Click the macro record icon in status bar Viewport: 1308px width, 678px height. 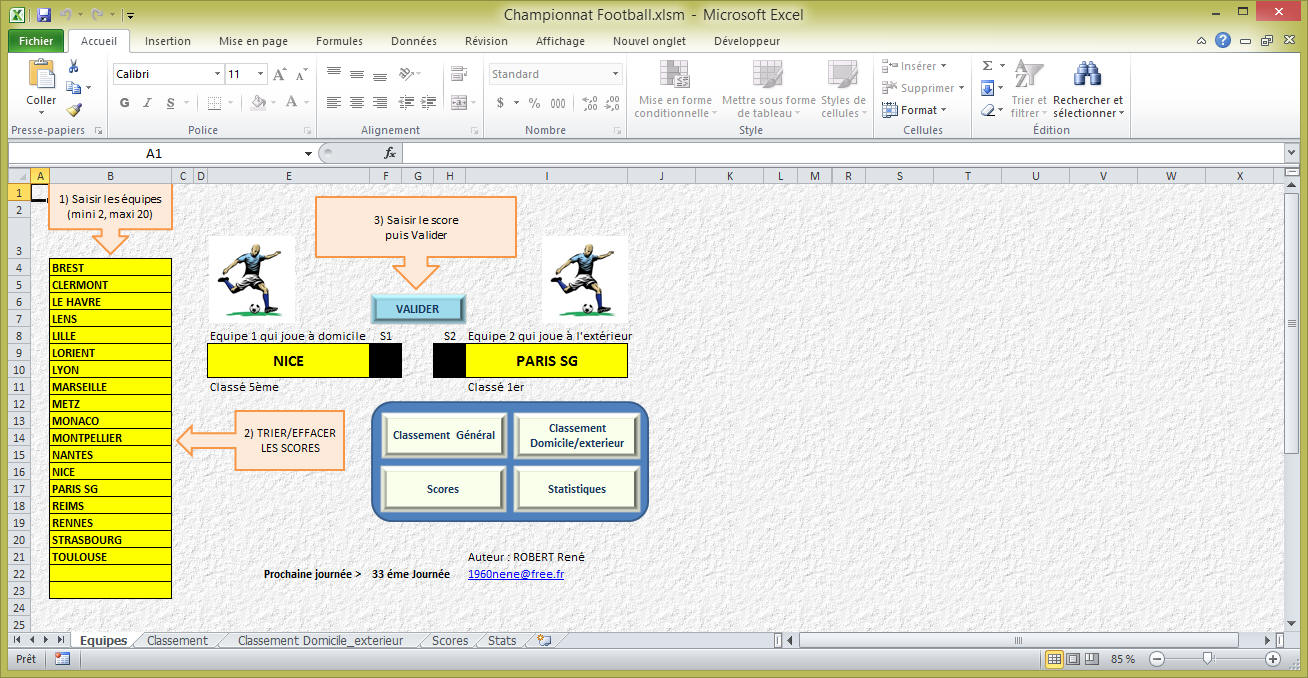pyautogui.click(x=62, y=659)
